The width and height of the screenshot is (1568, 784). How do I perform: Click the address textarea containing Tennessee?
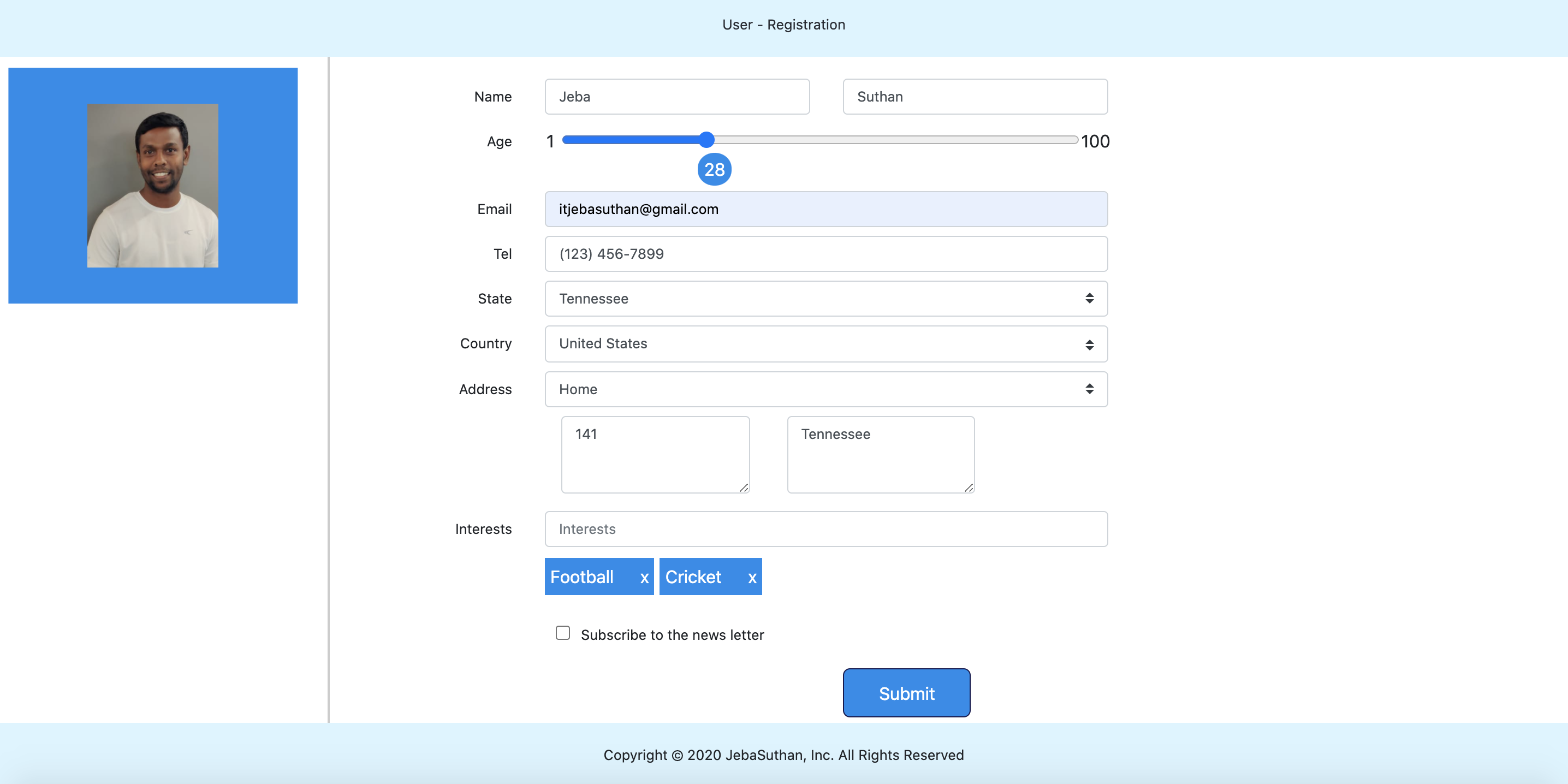pyautogui.click(x=880, y=454)
